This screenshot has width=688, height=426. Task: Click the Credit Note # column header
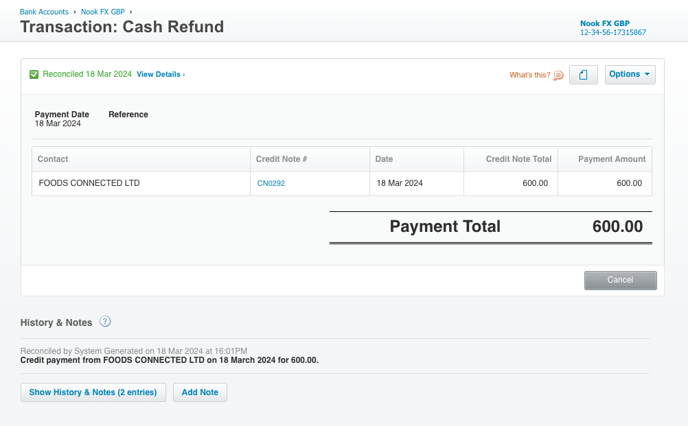click(x=281, y=159)
